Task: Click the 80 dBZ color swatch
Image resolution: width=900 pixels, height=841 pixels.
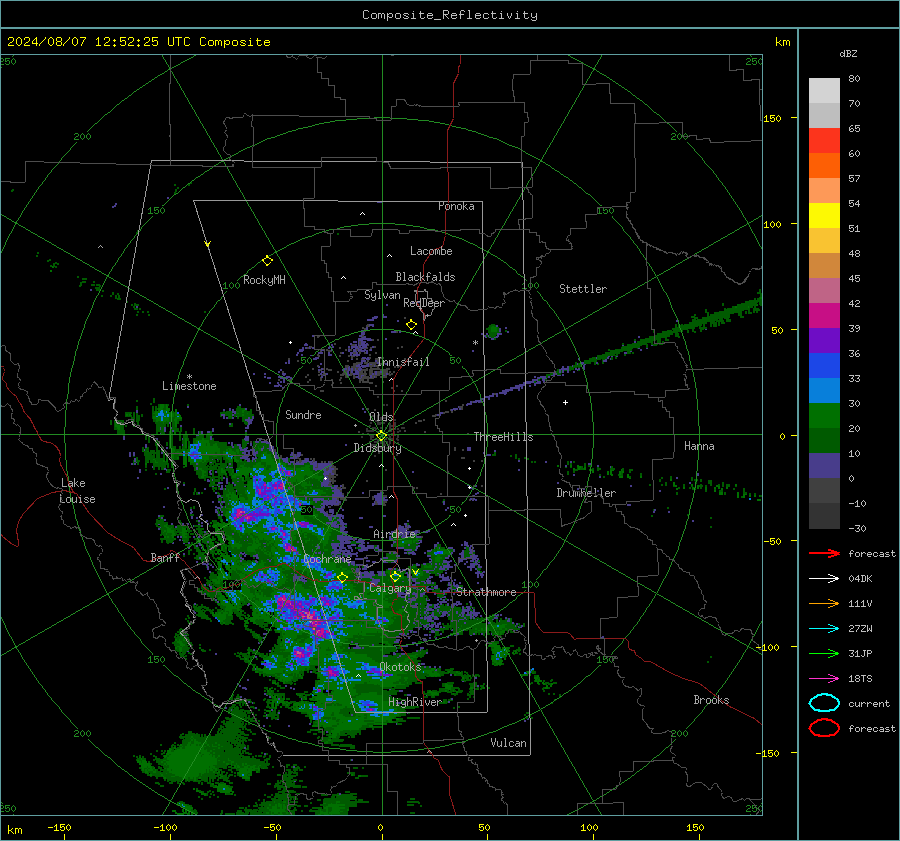Action: point(824,90)
